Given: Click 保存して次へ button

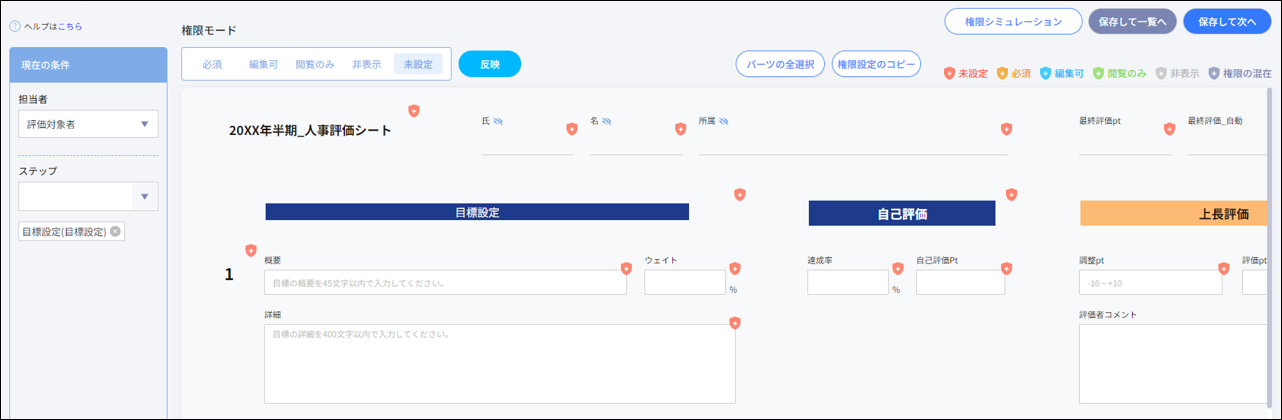Looking at the screenshot, I should tap(1226, 22).
